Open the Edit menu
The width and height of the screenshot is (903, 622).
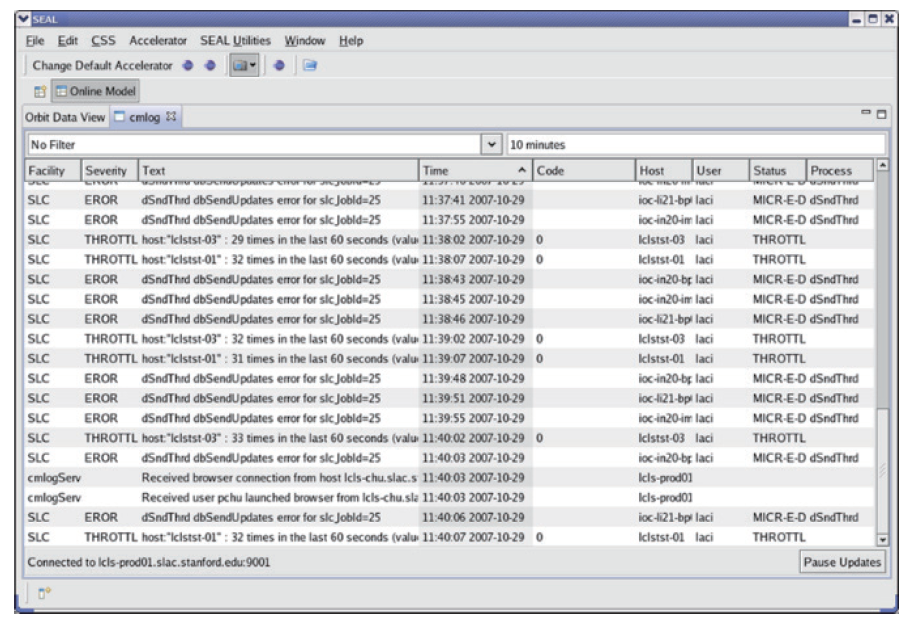(x=67, y=41)
